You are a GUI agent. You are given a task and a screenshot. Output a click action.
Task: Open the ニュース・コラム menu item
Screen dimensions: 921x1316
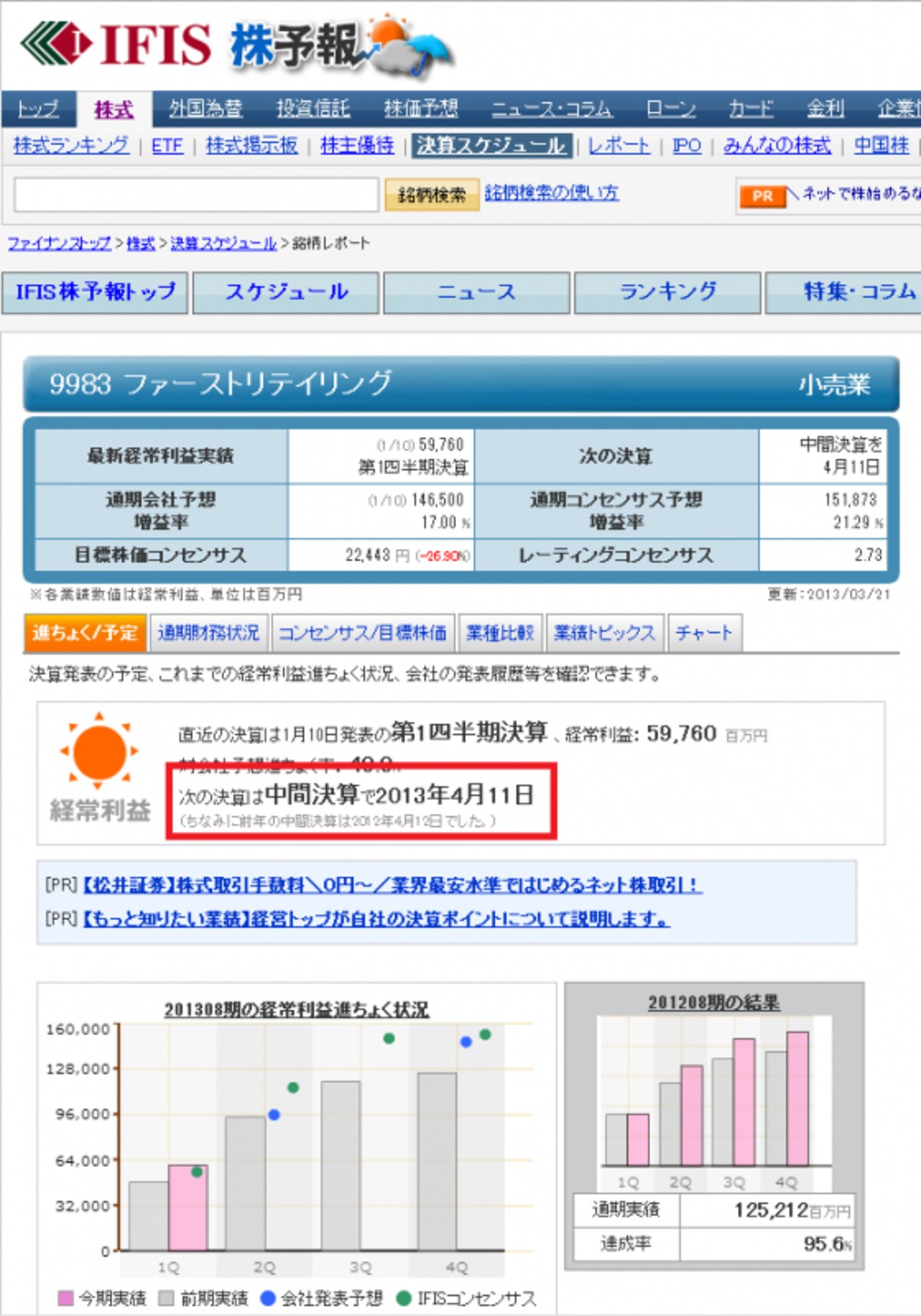point(552,109)
